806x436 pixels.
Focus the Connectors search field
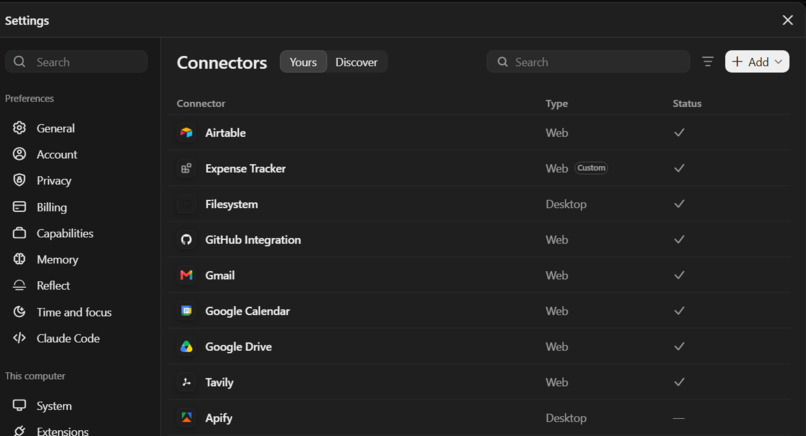(588, 62)
